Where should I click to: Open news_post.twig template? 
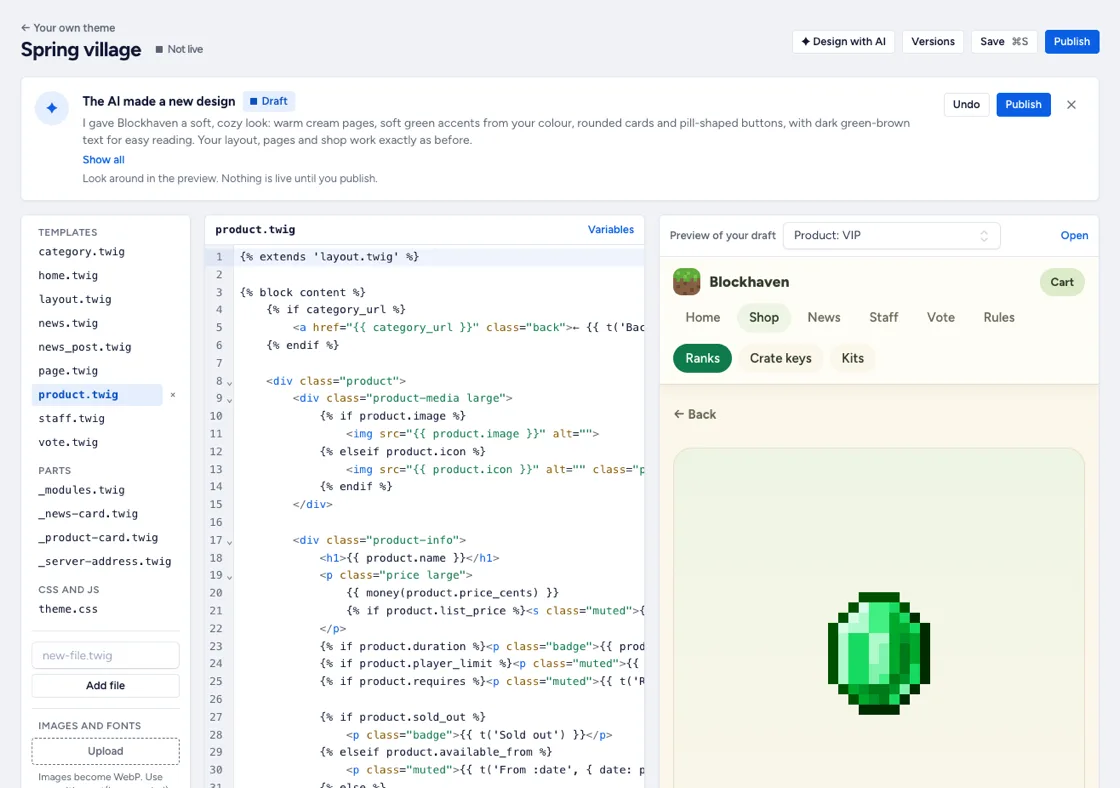(x=85, y=346)
